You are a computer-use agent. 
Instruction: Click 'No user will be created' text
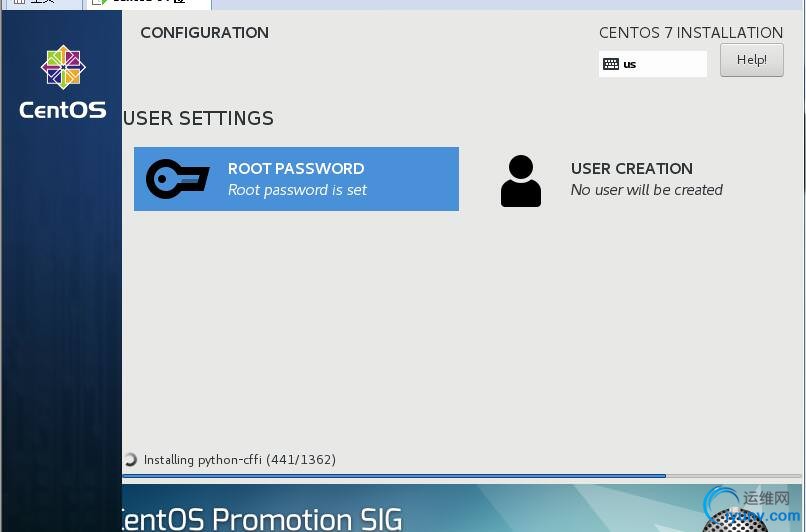pyautogui.click(x=646, y=190)
